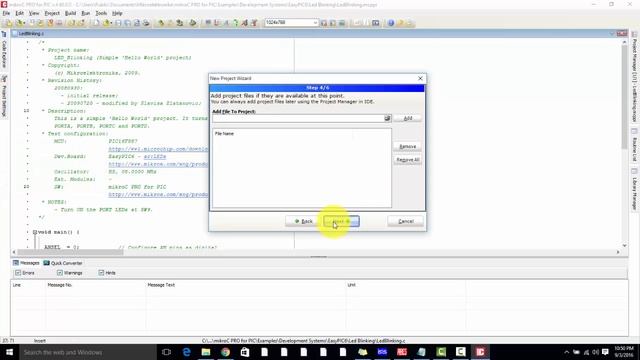Click the EasyPIC6 - ac:LEDs link
The width and height of the screenshot is (640, 360).
tap(137, 156)
